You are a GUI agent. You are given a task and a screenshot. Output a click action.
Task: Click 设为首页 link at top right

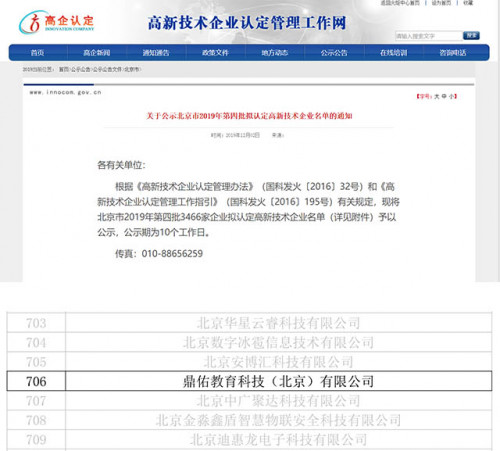pos(441,3)
